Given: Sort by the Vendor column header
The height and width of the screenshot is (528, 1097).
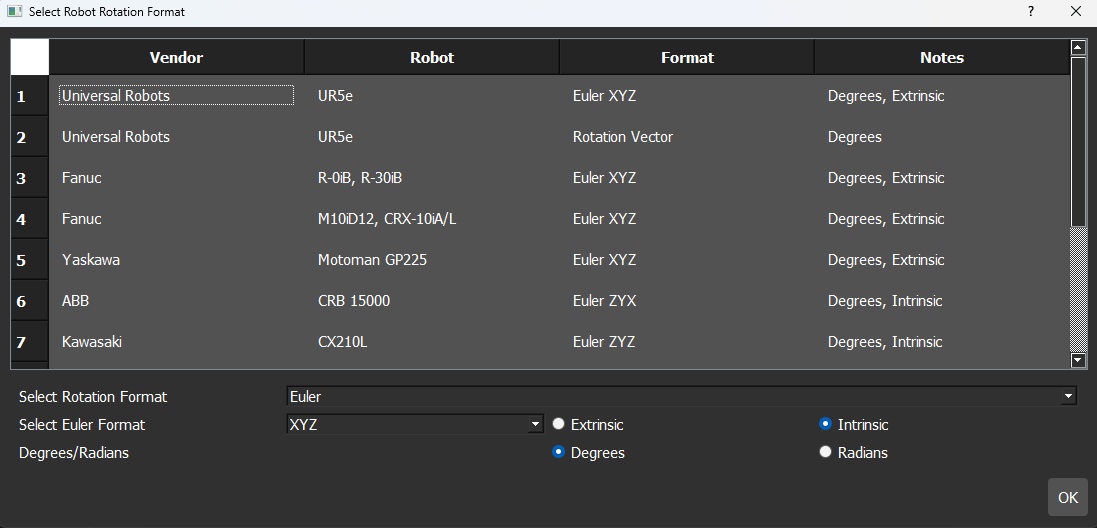Looking at the screenshot, I should 176,57.
